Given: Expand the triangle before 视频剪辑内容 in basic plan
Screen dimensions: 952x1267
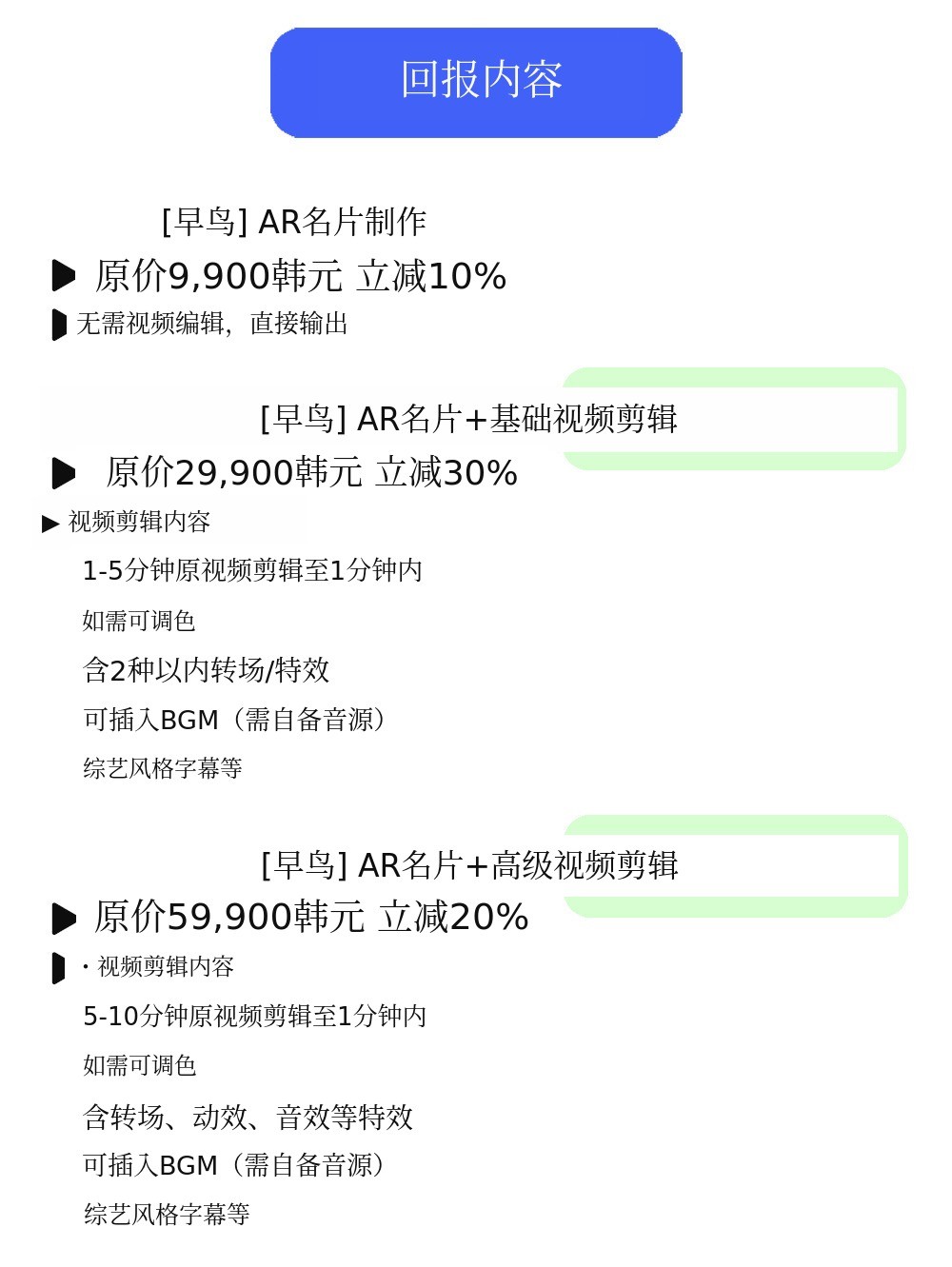Looking at the screenshot, I should tap(50, 524).
